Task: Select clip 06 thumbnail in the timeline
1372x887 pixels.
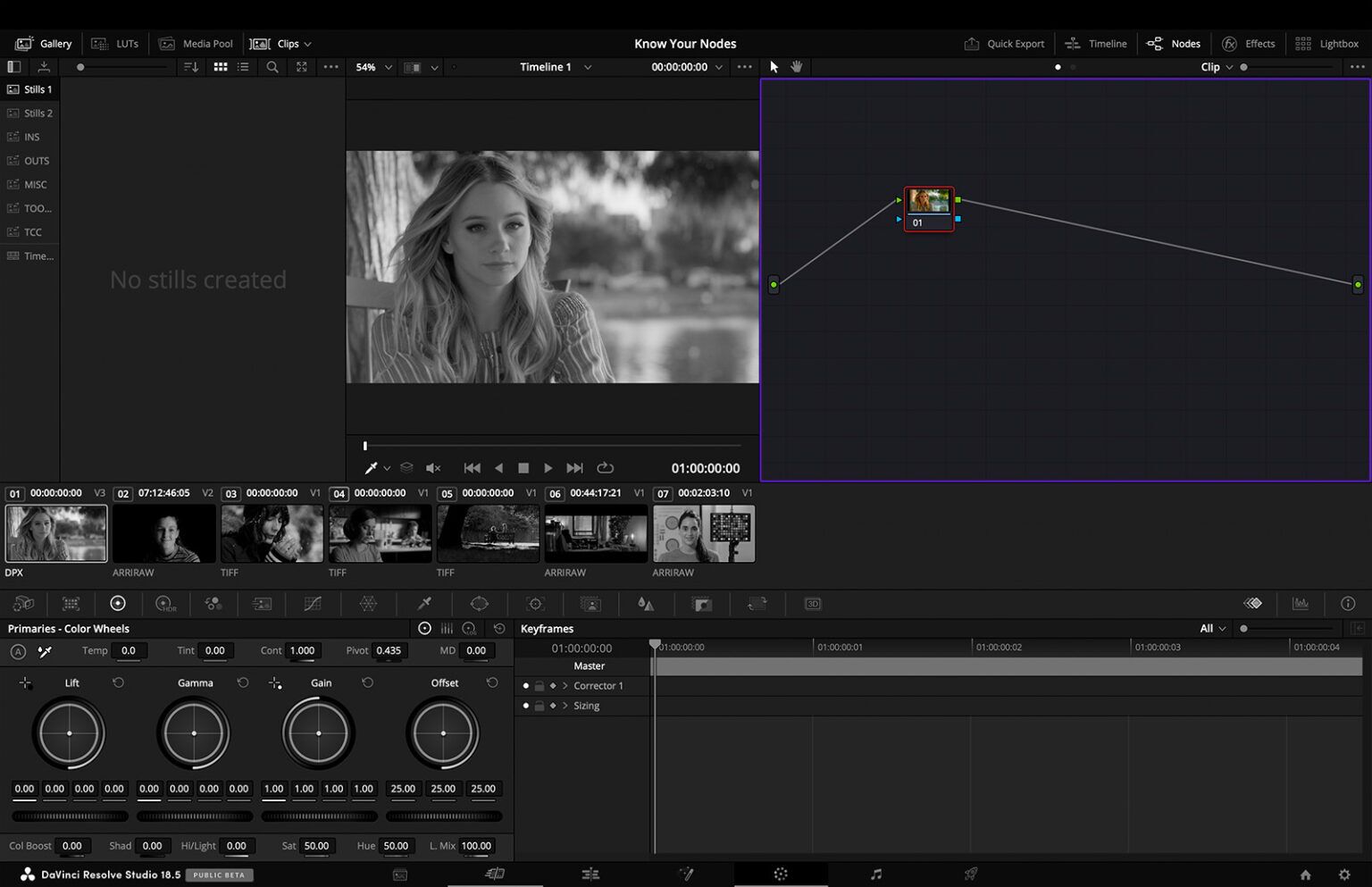Action: pos(595,533)
